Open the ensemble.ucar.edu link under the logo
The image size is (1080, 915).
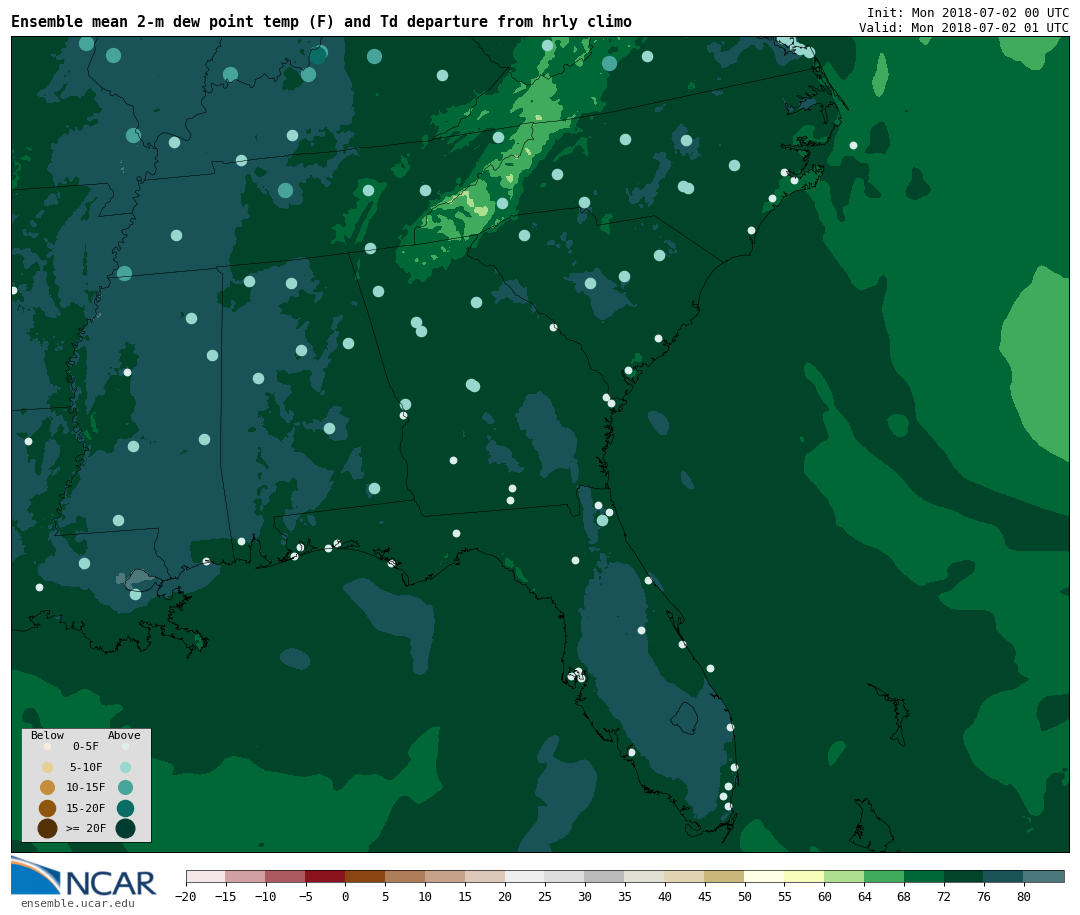pos(77,903)
